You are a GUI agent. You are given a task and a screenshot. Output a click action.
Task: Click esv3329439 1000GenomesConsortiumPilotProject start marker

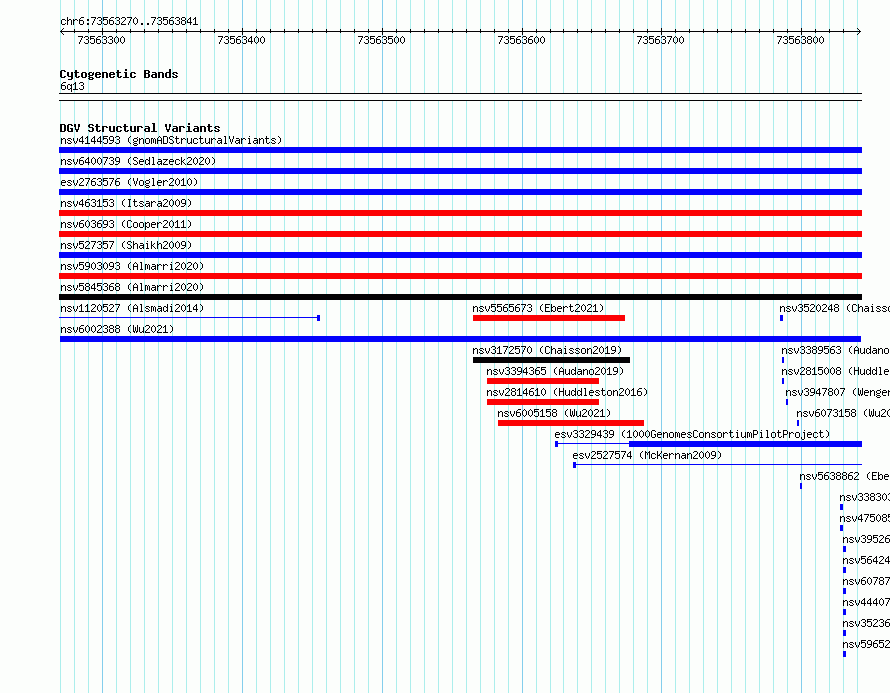[556, 444]
